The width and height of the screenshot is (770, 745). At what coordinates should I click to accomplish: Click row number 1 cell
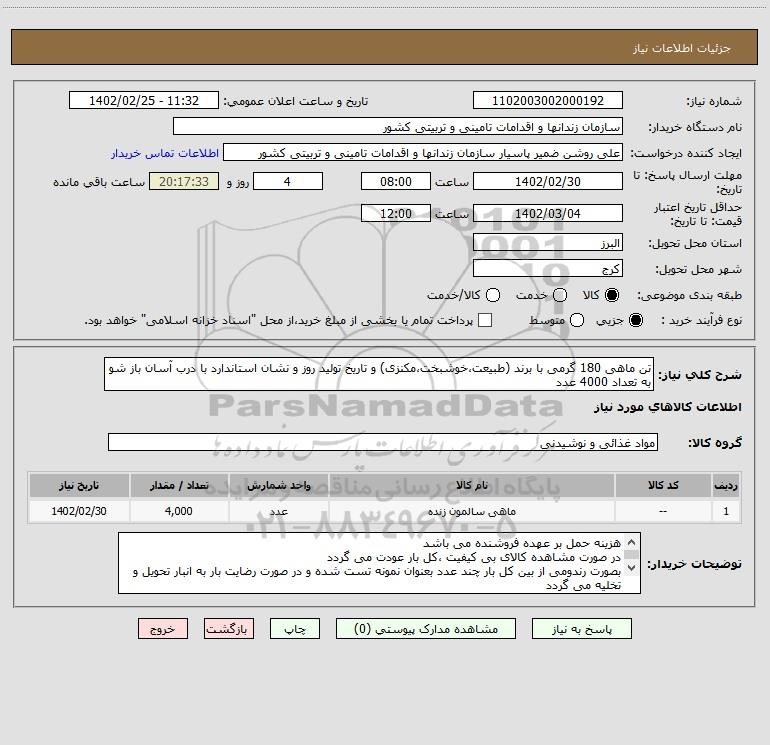point(726,511)
